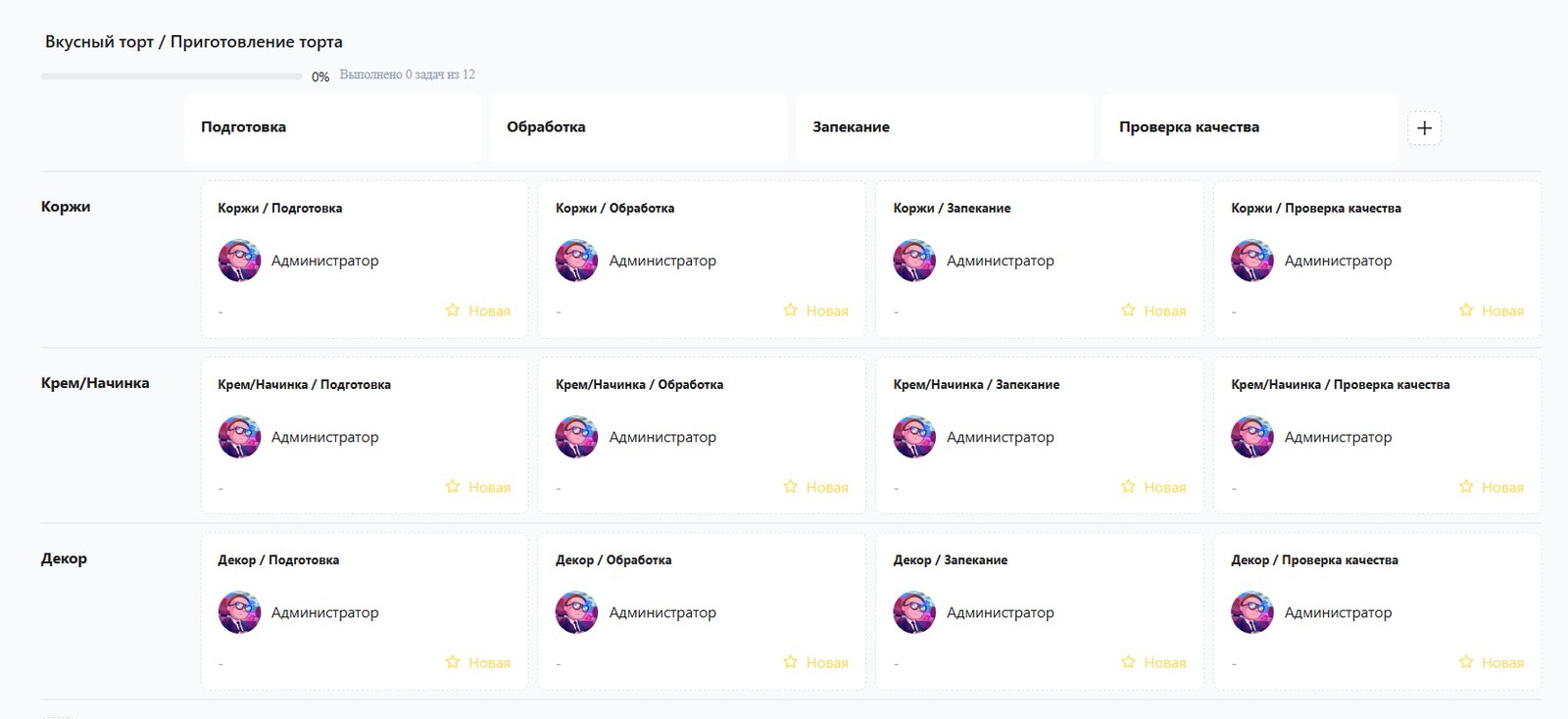Screen dimensions: 1568x719
Task: Click star icon on Декор / Подготовка card
Action: (453, 662)
